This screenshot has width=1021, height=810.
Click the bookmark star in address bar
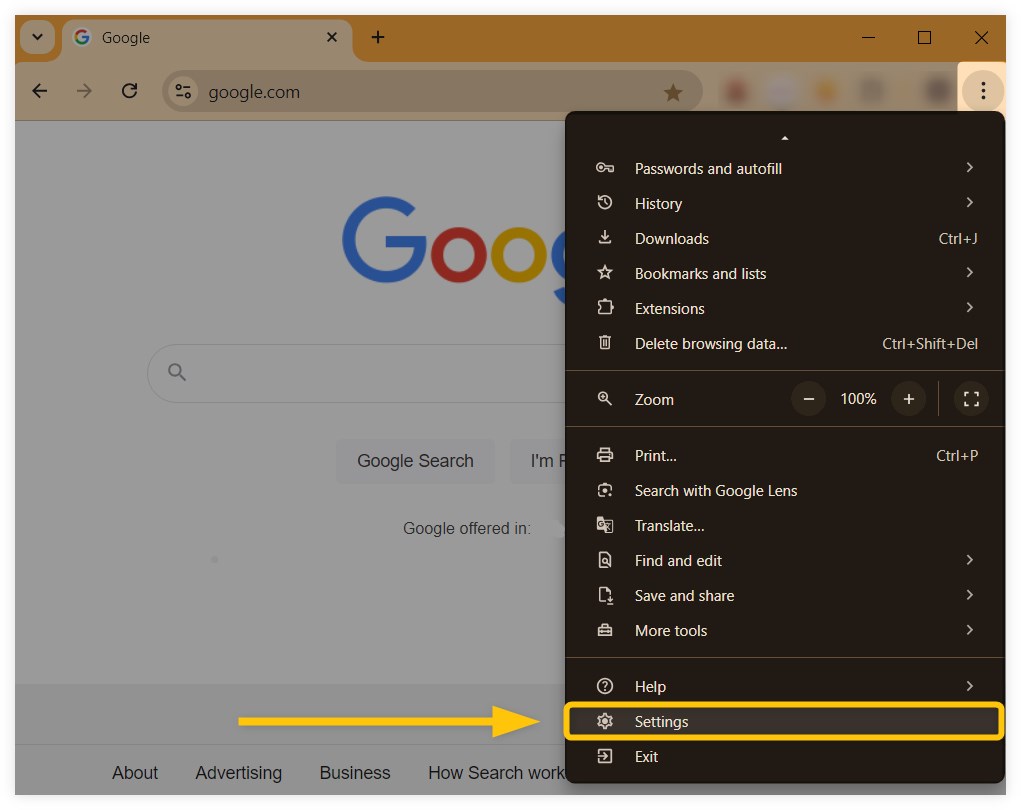pyautogui.click(x=673, y=92)
